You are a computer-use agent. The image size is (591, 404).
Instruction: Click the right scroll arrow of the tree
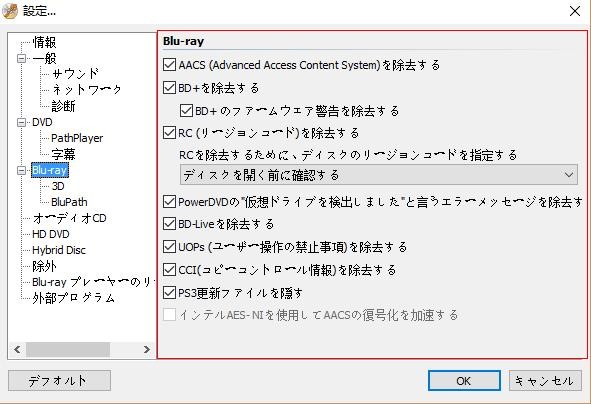(147, 349)
